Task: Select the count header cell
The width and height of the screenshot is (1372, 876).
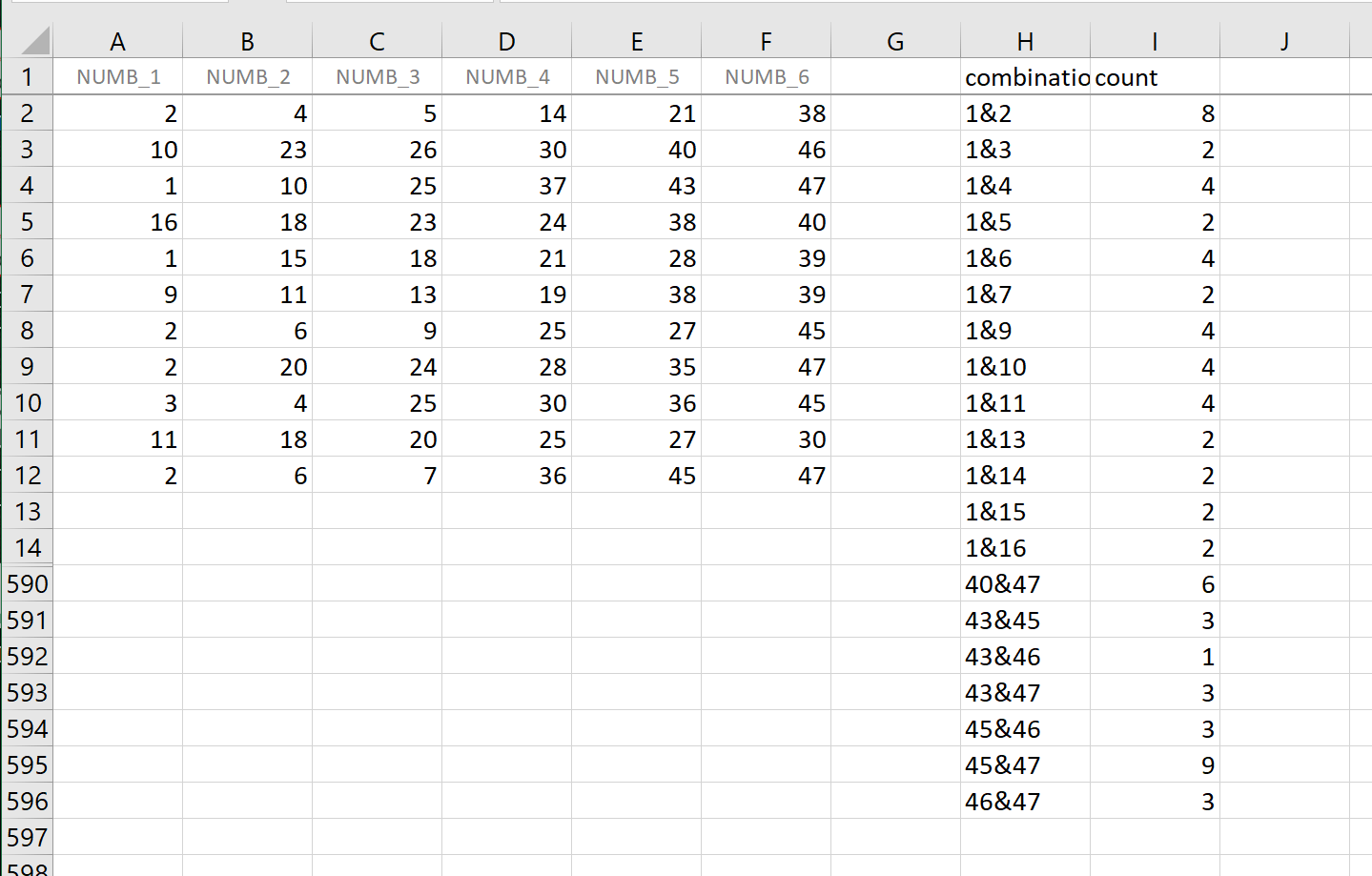Action: click(1155, 76)
